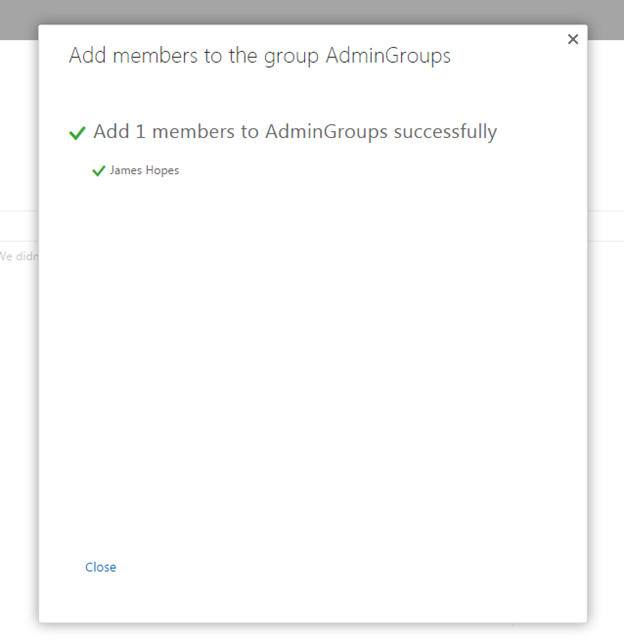The width and height of the screenshot is (624, 642).
Task: Click the background page right of dialog
Action: pyautogui.click(x=606, y=350)
